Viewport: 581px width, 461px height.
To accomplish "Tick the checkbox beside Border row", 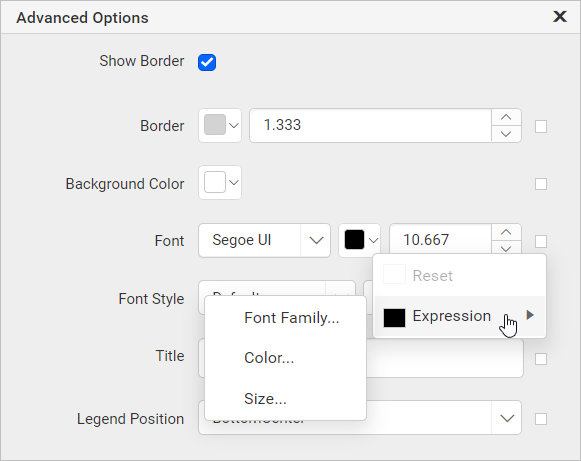I will click(x=541, y=126).
